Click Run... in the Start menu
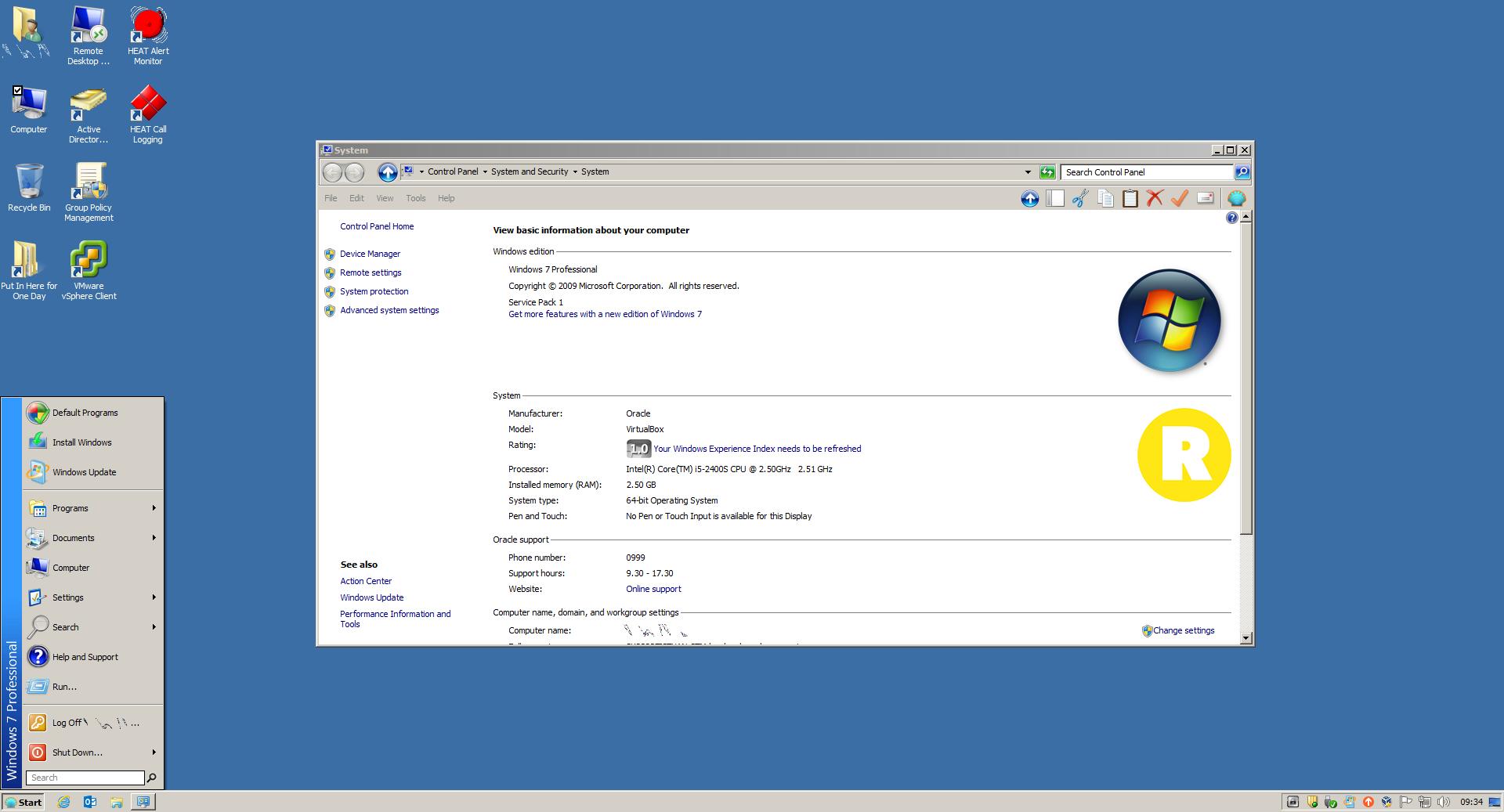The width and height of the screenshot is (1504, 812). [x=92, y=687]
